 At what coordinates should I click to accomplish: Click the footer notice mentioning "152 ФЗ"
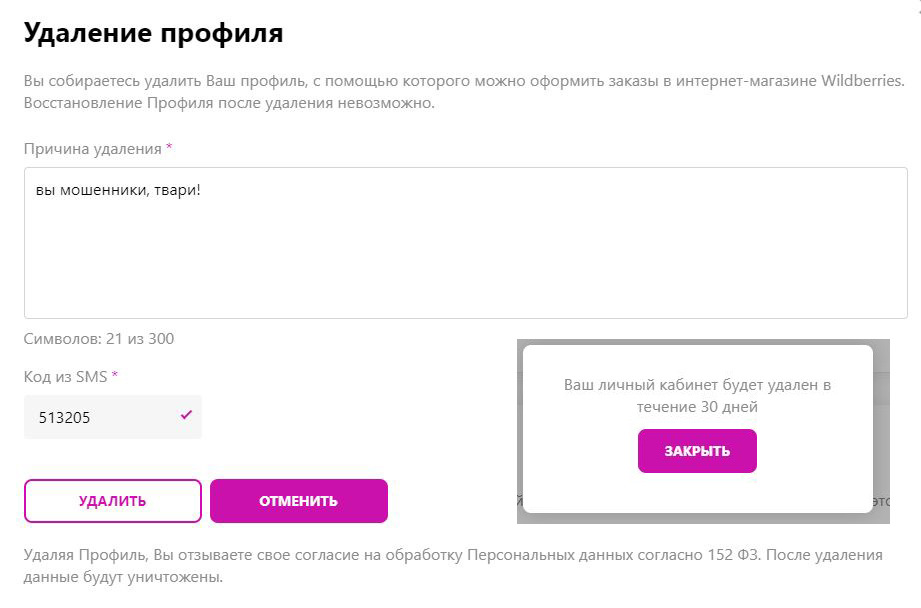pyautogui.click(x=452, y=554)
